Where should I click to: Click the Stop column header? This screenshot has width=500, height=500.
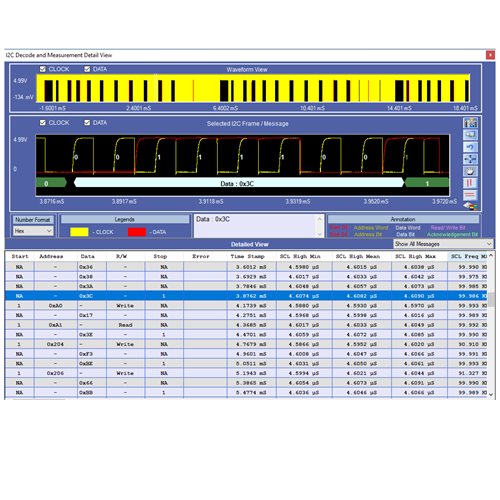tap(160, 256)
